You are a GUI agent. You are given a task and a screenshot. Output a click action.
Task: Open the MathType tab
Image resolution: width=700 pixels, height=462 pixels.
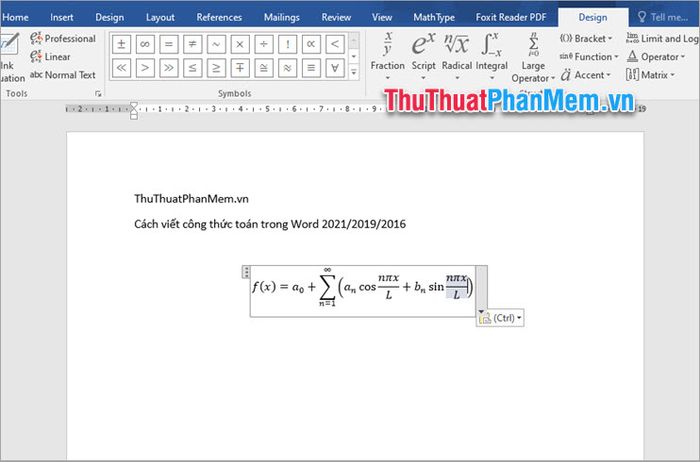pos(434,17)
